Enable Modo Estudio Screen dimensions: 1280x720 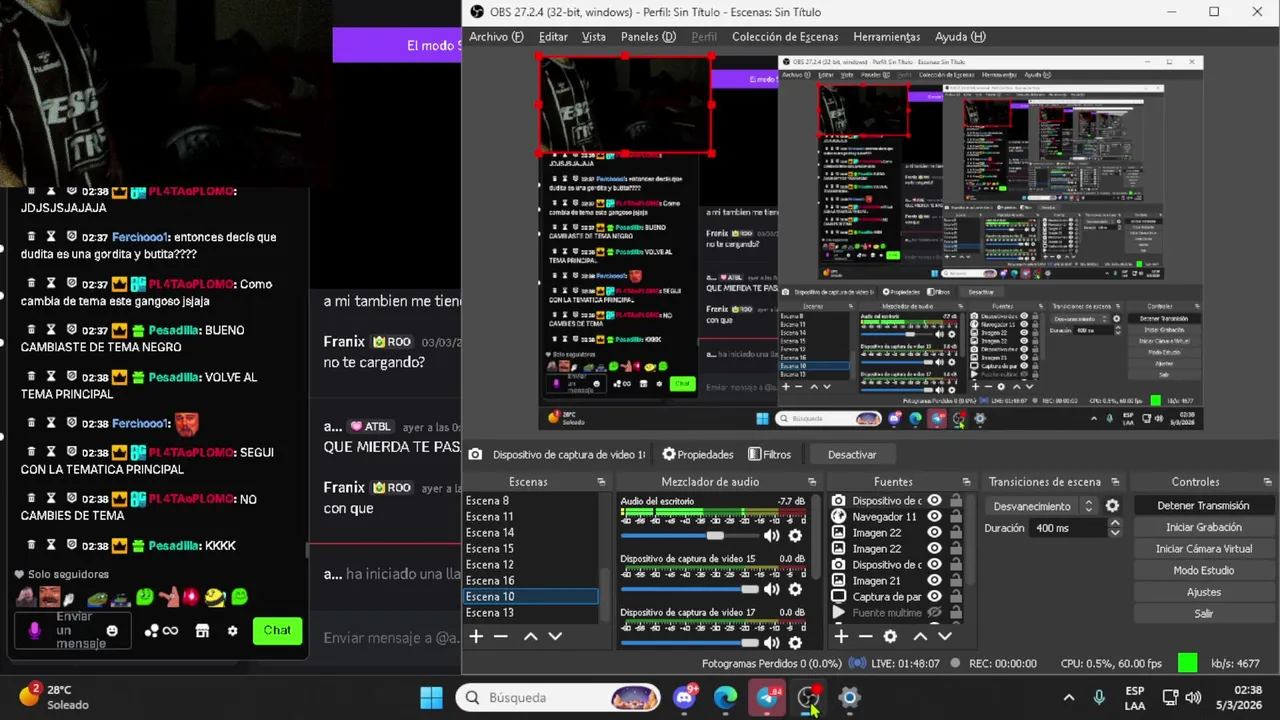(1203, 570)
